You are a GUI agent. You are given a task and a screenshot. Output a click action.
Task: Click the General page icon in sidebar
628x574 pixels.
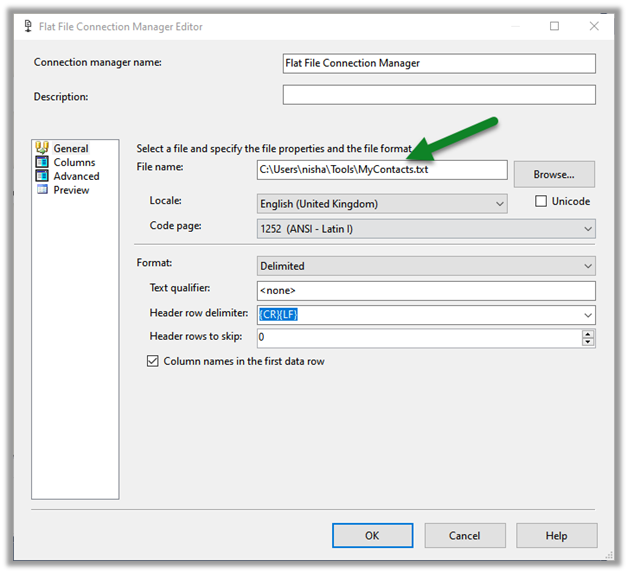click(42, 148)
